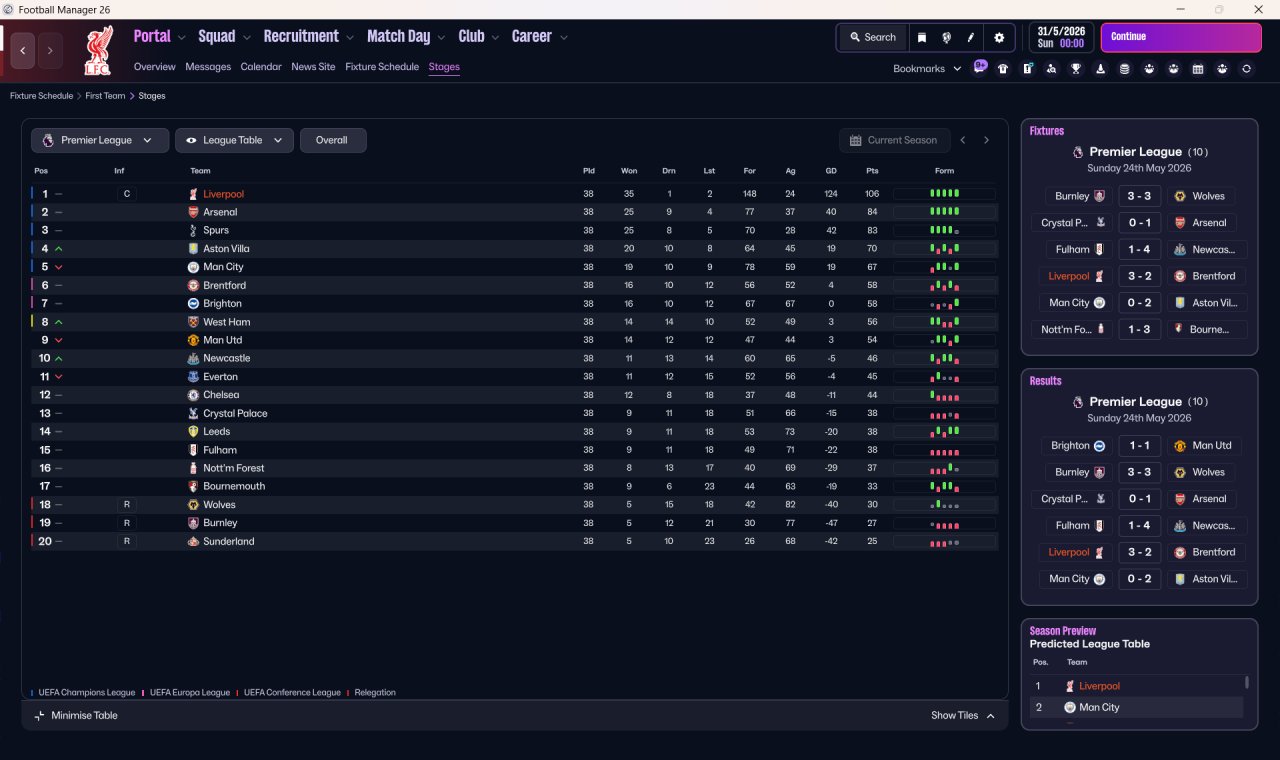Screen dimensions: 1280x760
Task: Open the Calendar tab
Action: click(x=261, y=67)
